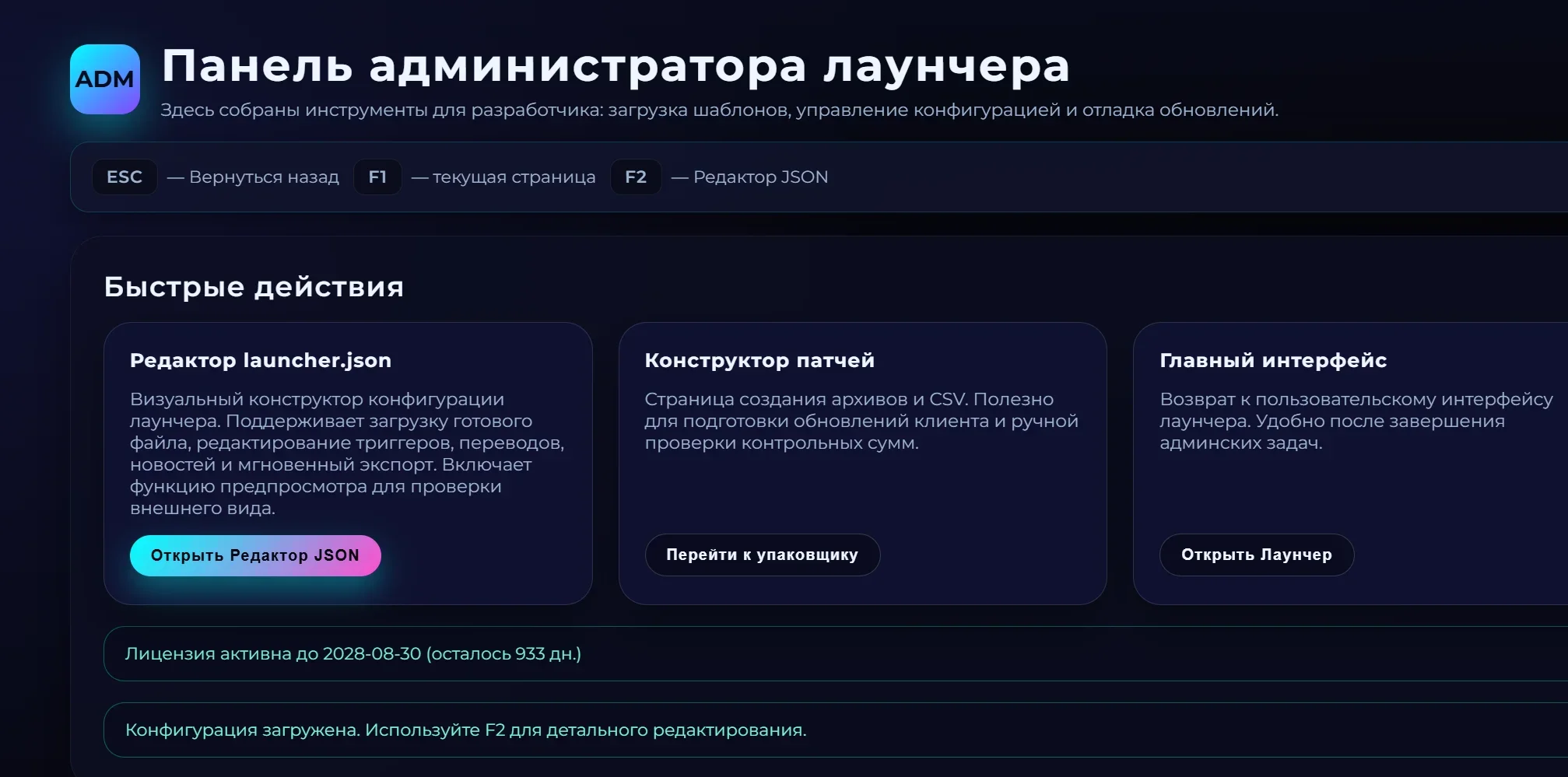Select the Редактор launcher.json card title
Viewport: 1568px width, 777px height.
(x=261, y=360)
